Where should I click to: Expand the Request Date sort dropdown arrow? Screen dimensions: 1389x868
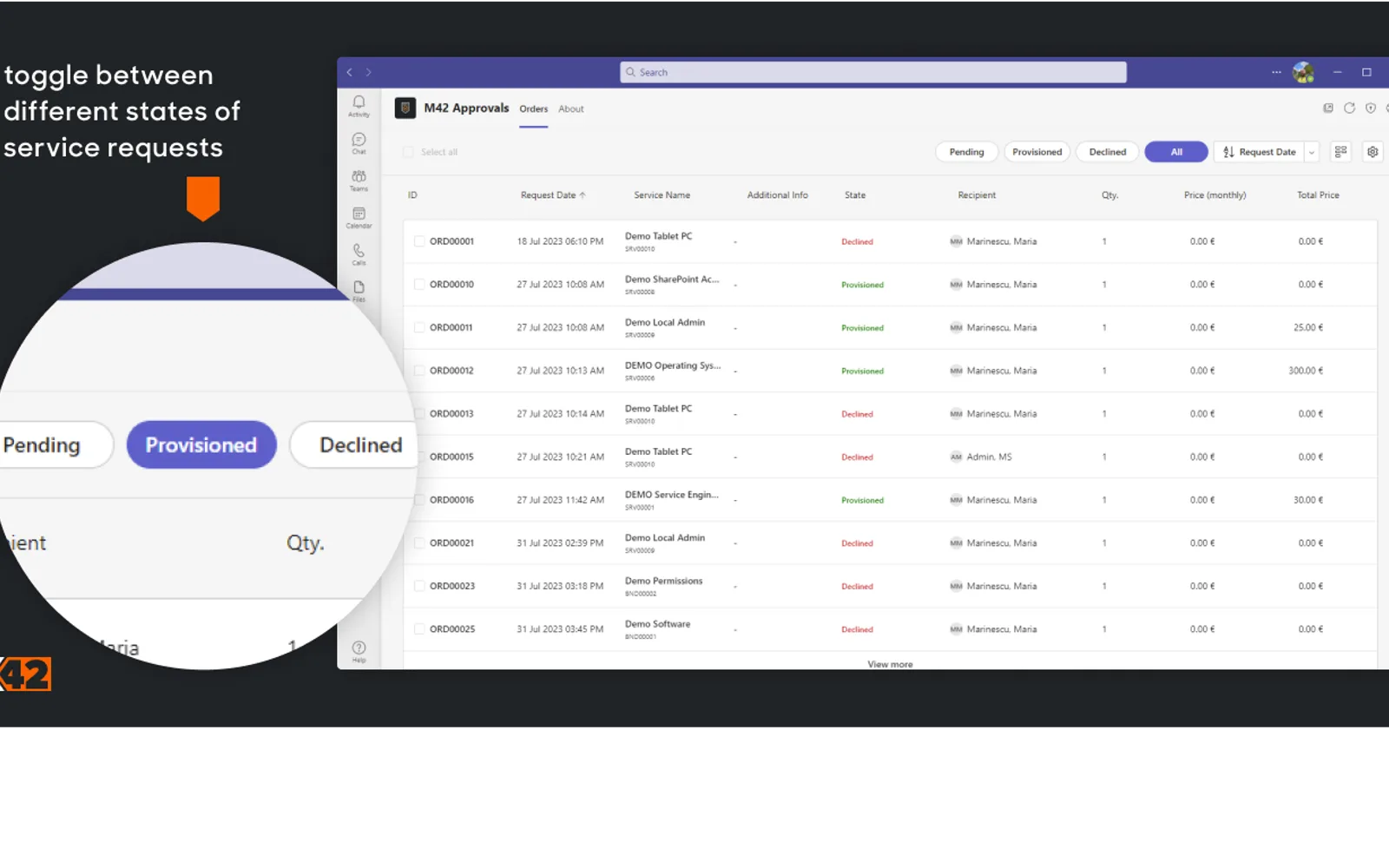click(x=1312, y=152)
